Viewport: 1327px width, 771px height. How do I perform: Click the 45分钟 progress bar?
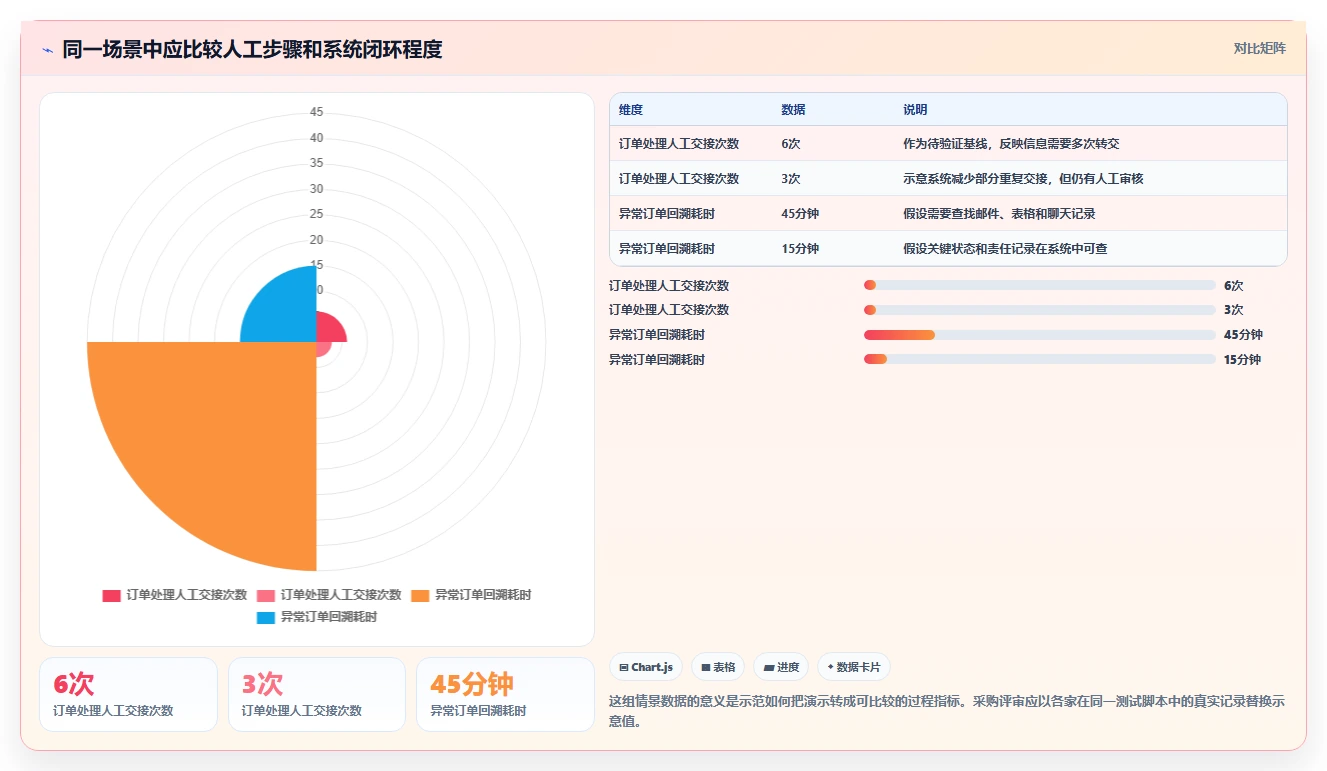pyautogui.click(x=1040, y=335)
